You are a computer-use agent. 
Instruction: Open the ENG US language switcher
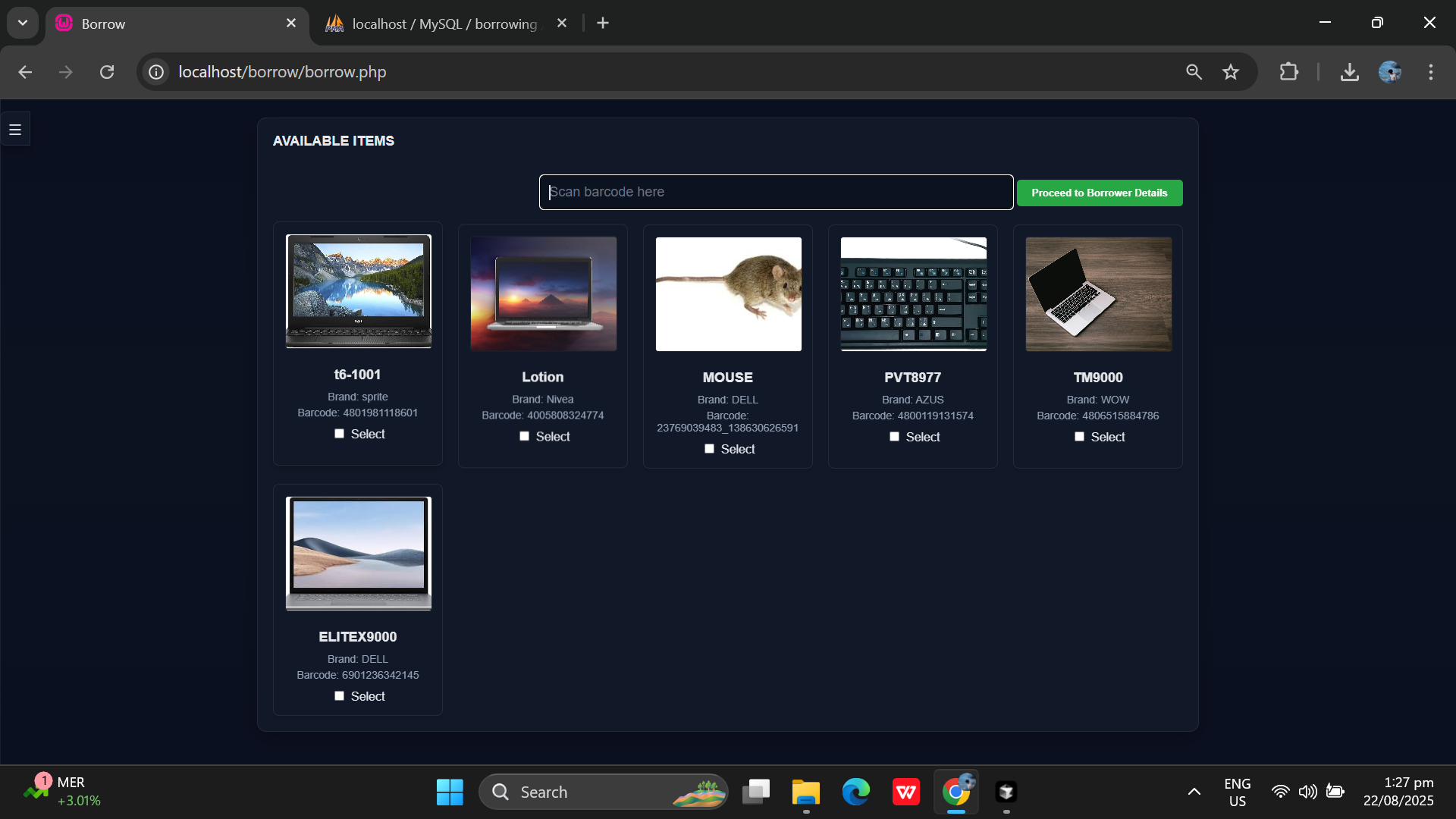[x=1238, y=791]
